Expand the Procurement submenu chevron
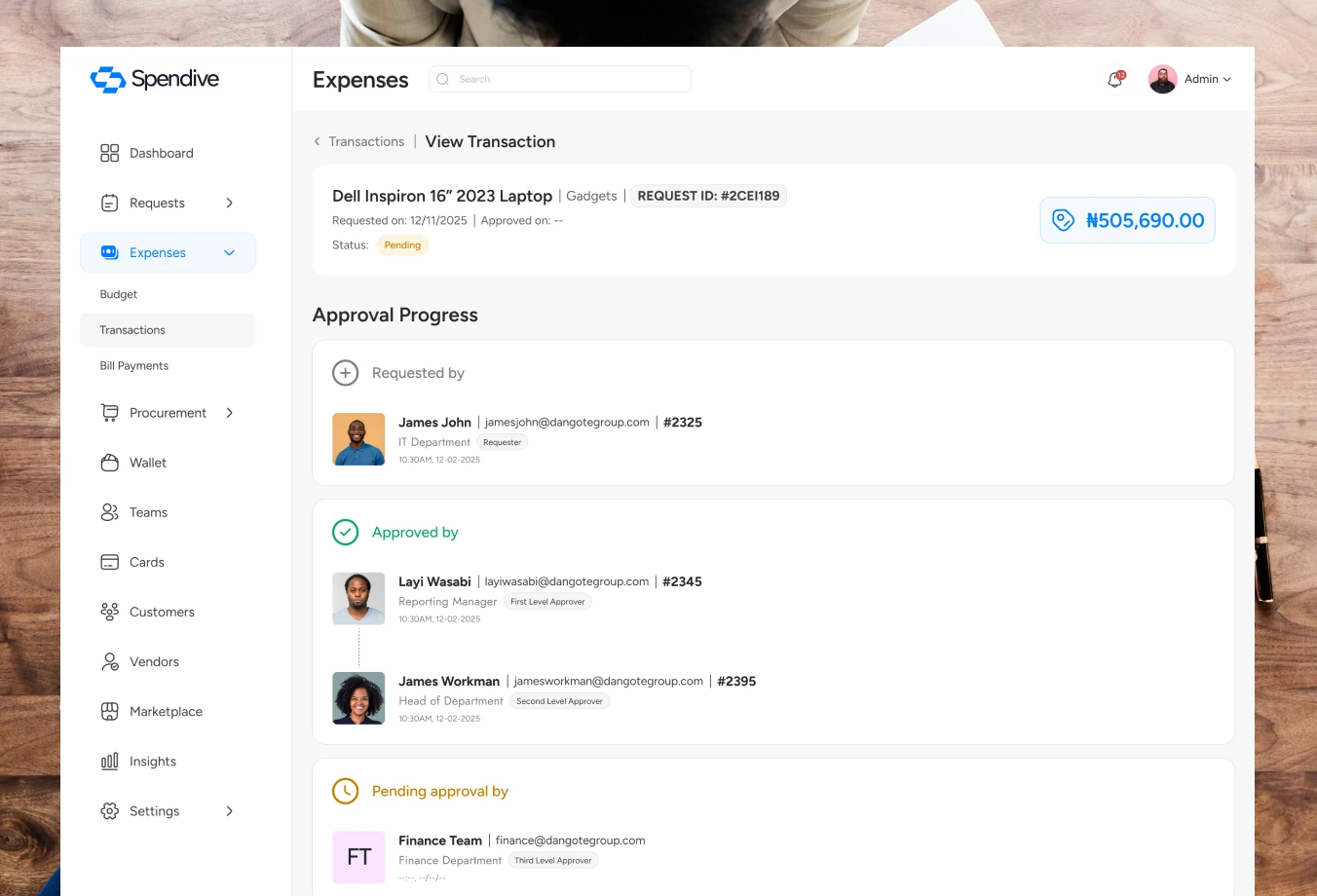This screenshot has height=896, width=1317. click(x=230, y=413)
